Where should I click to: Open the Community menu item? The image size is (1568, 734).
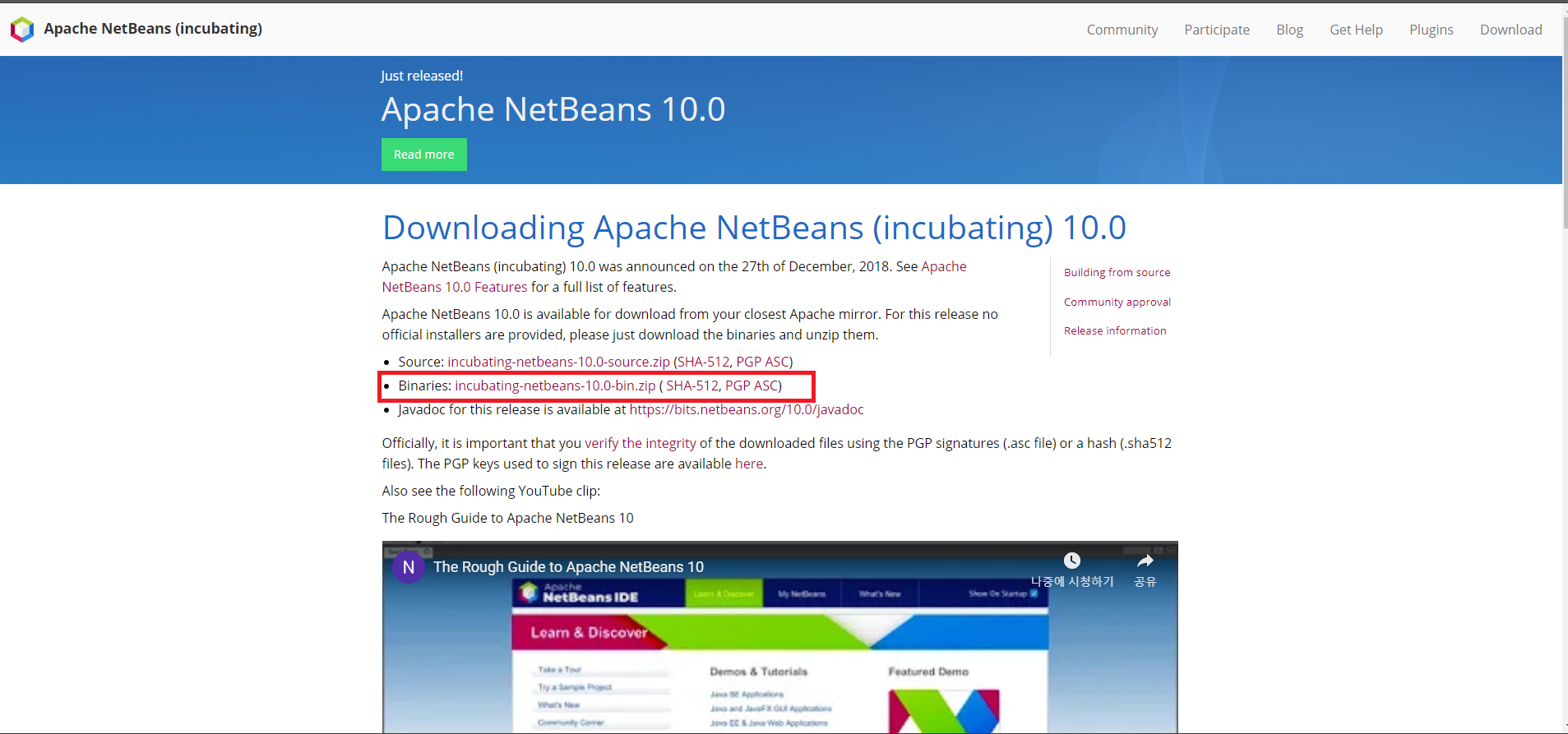pos(1122,30)
